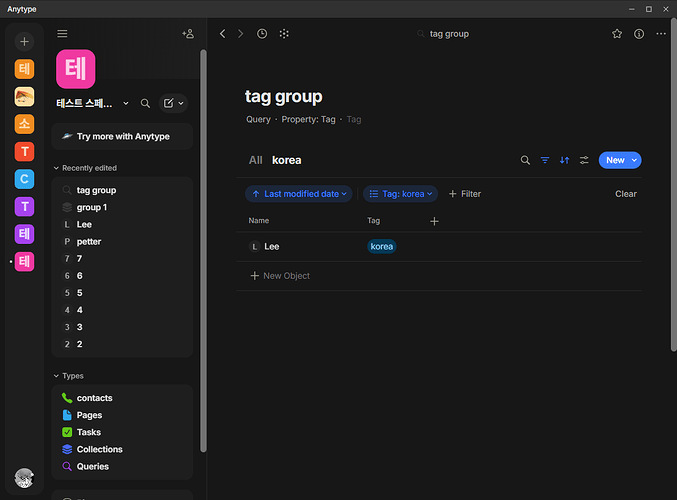Open the purple 테 space icon

[x=24, y=234]
